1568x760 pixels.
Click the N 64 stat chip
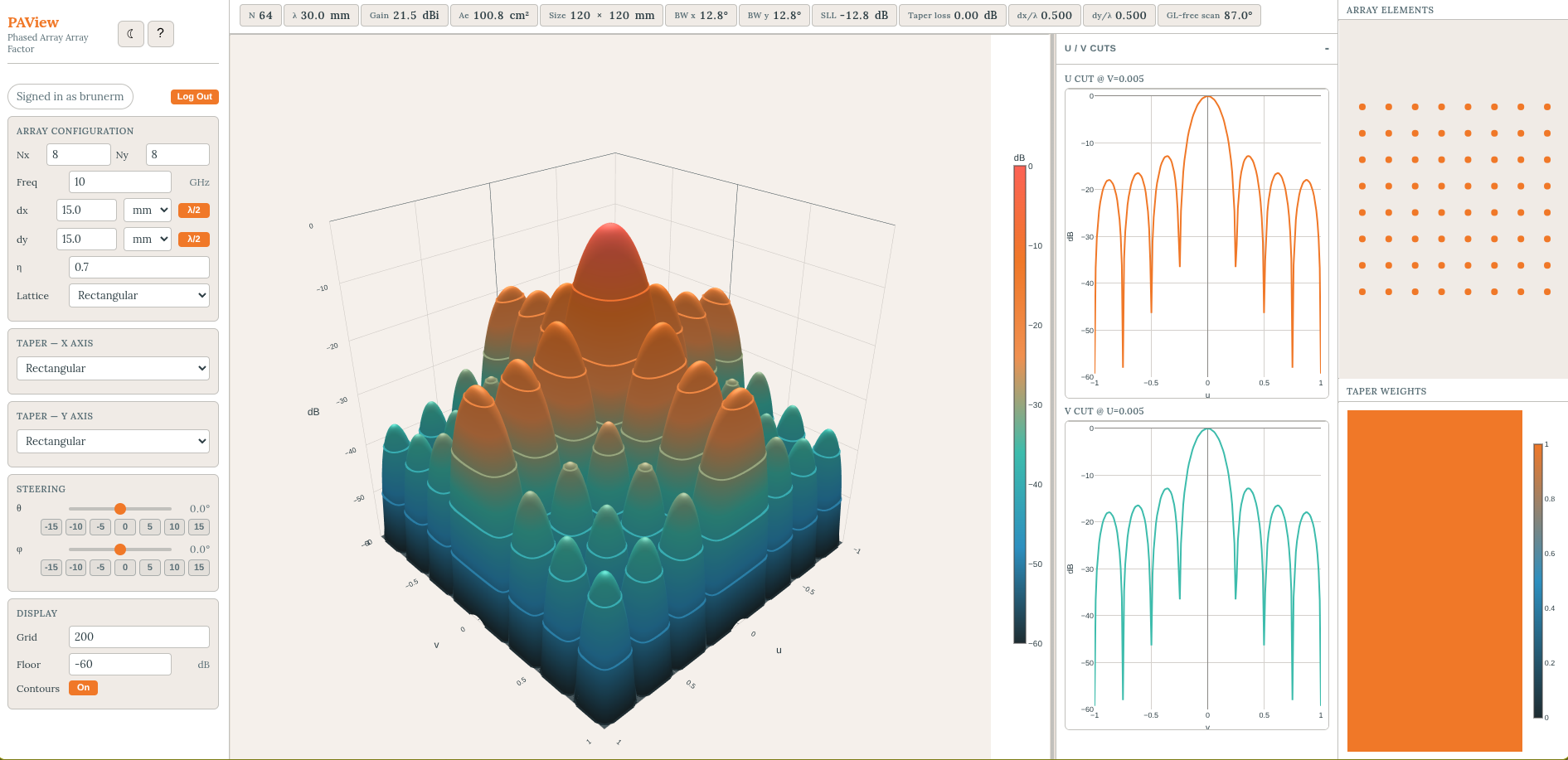(x=260, y=16)
